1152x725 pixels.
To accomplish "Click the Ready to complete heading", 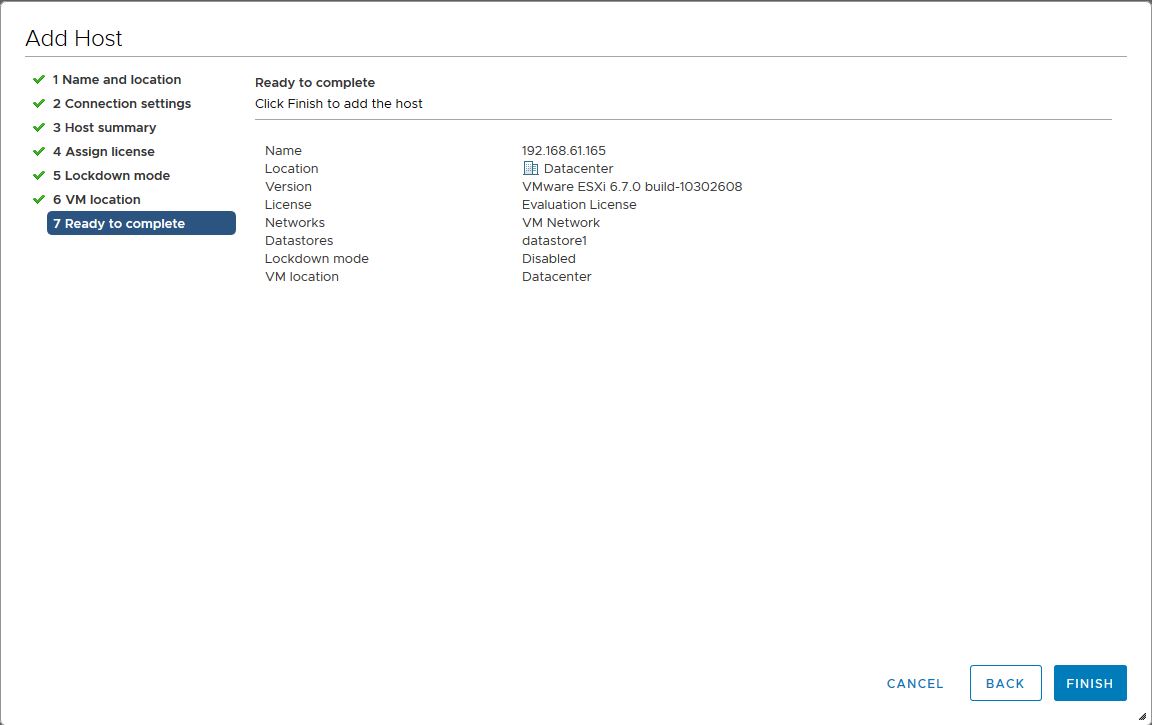I will pyautogui.click(x=315, y=83).
